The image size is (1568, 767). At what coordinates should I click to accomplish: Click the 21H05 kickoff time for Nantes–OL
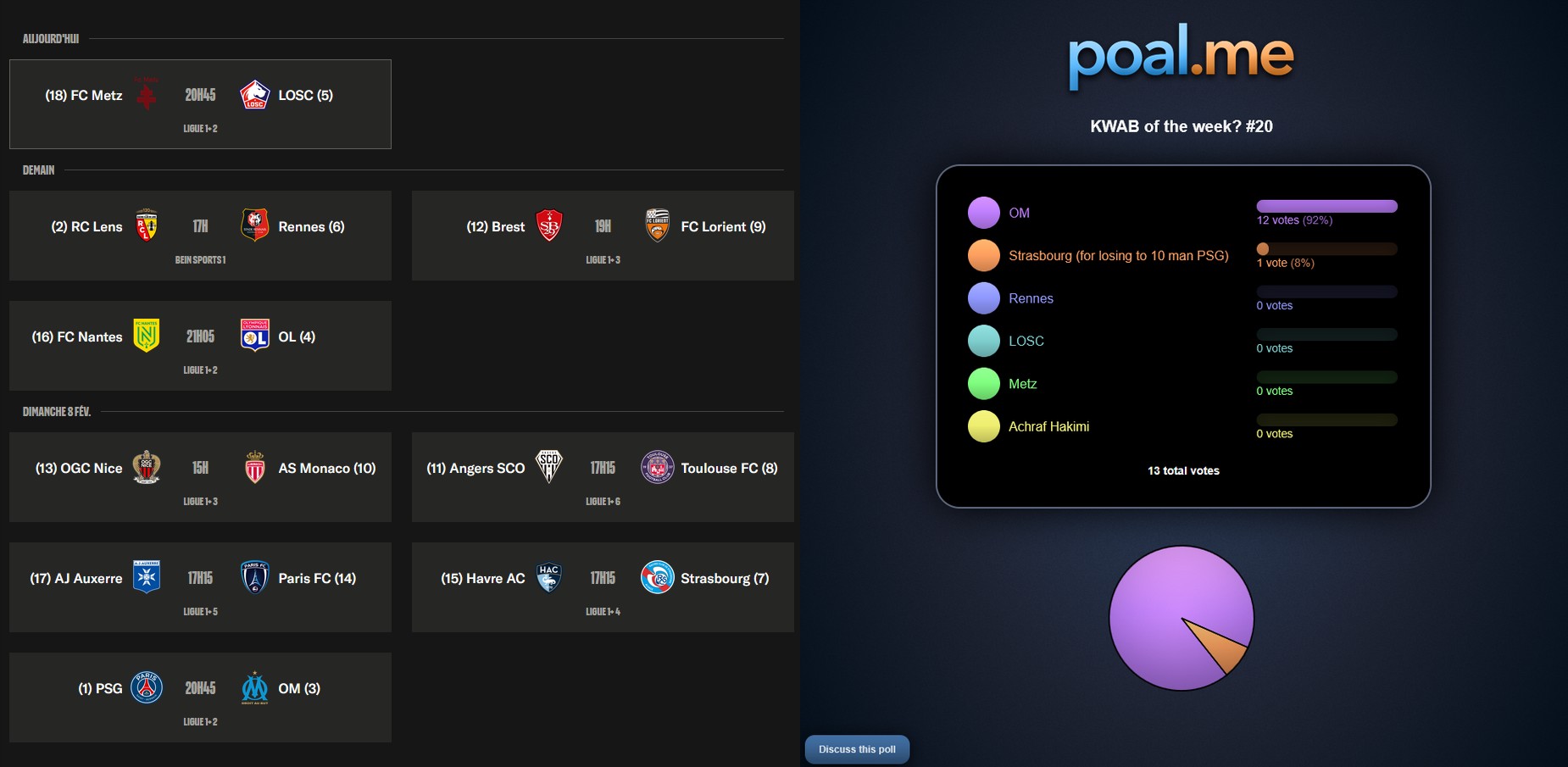pos(200,336)
